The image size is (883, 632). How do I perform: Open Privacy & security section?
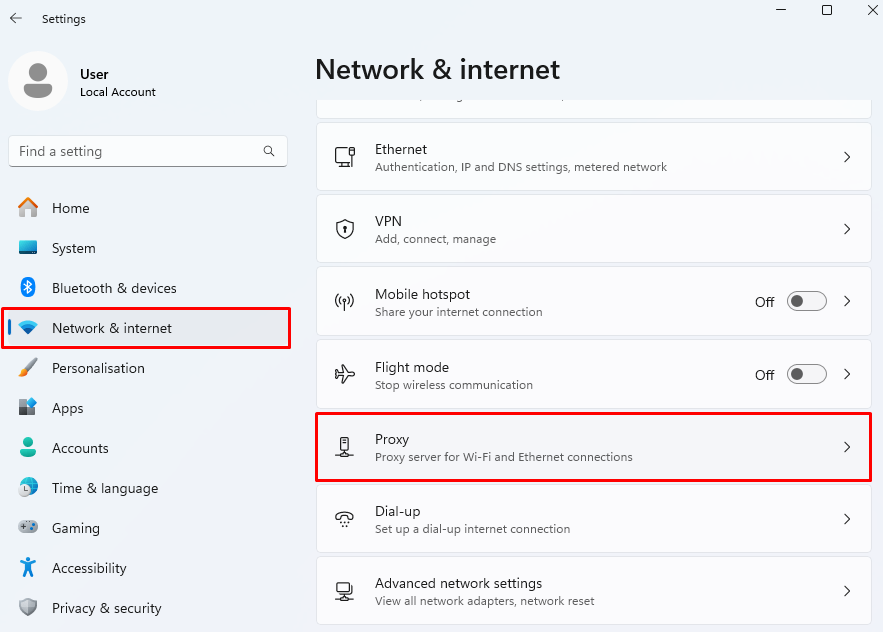[x=148, y=608]
